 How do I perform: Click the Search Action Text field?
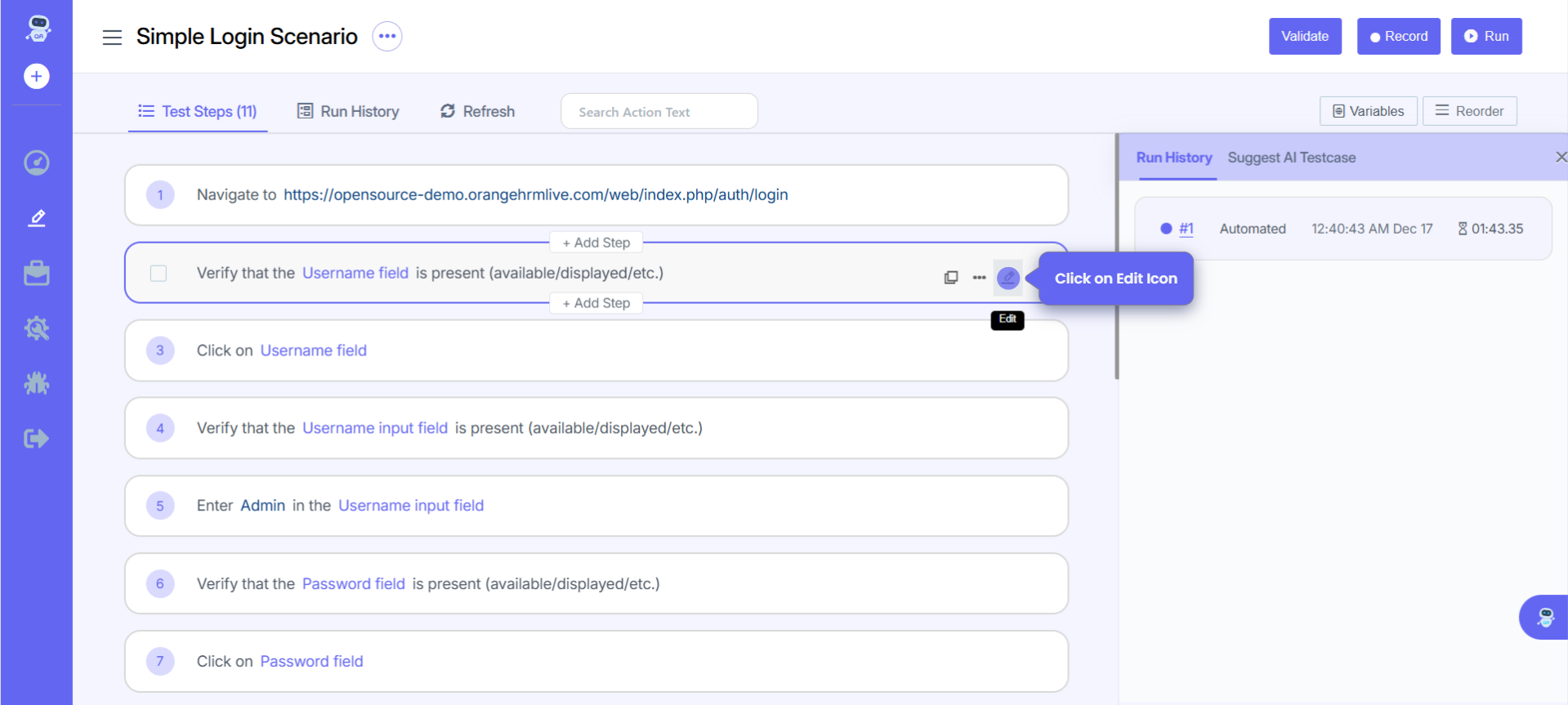(659, 112)
